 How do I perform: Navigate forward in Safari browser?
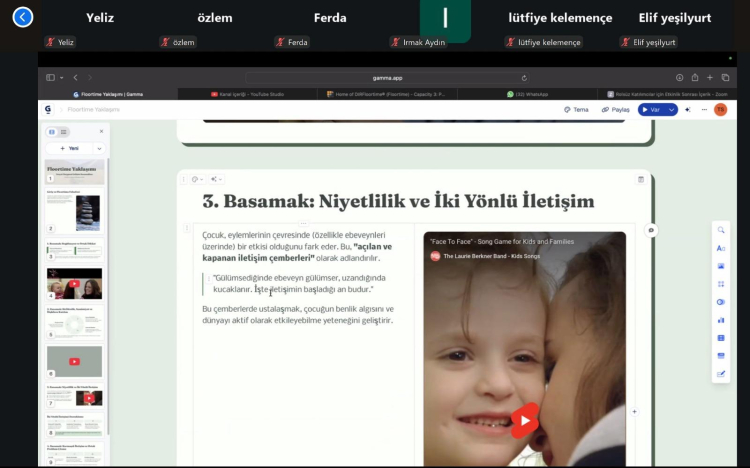(90, 78)
